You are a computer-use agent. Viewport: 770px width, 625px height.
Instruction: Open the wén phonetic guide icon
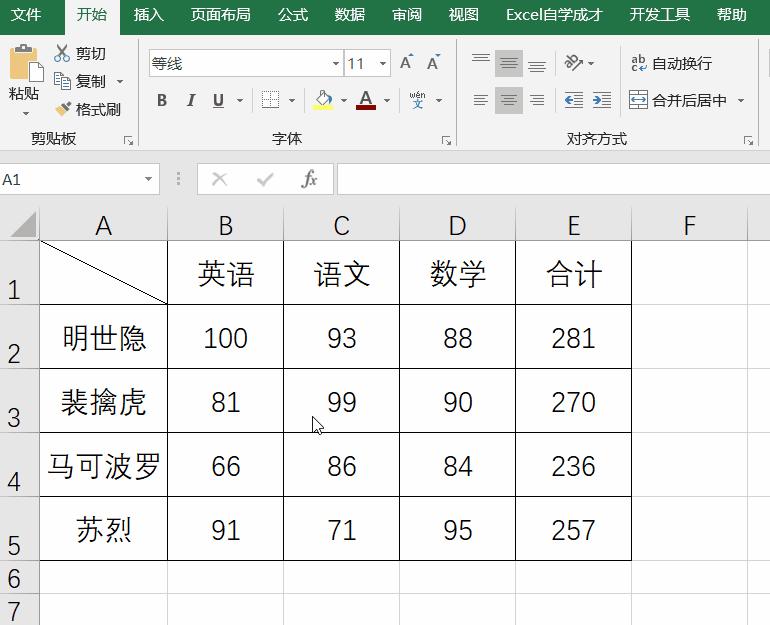(417, 100)
